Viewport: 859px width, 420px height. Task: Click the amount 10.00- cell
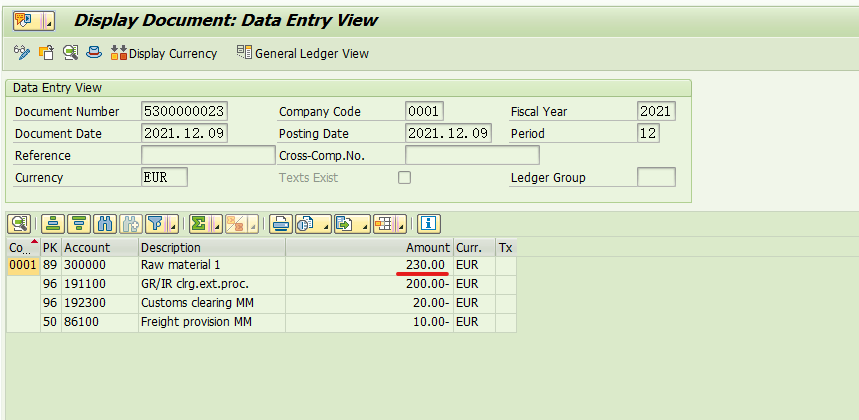click(x=370, y=322)
